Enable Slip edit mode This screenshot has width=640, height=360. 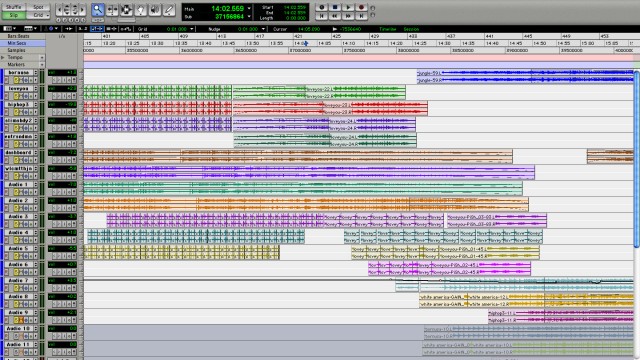pos(13,15)
